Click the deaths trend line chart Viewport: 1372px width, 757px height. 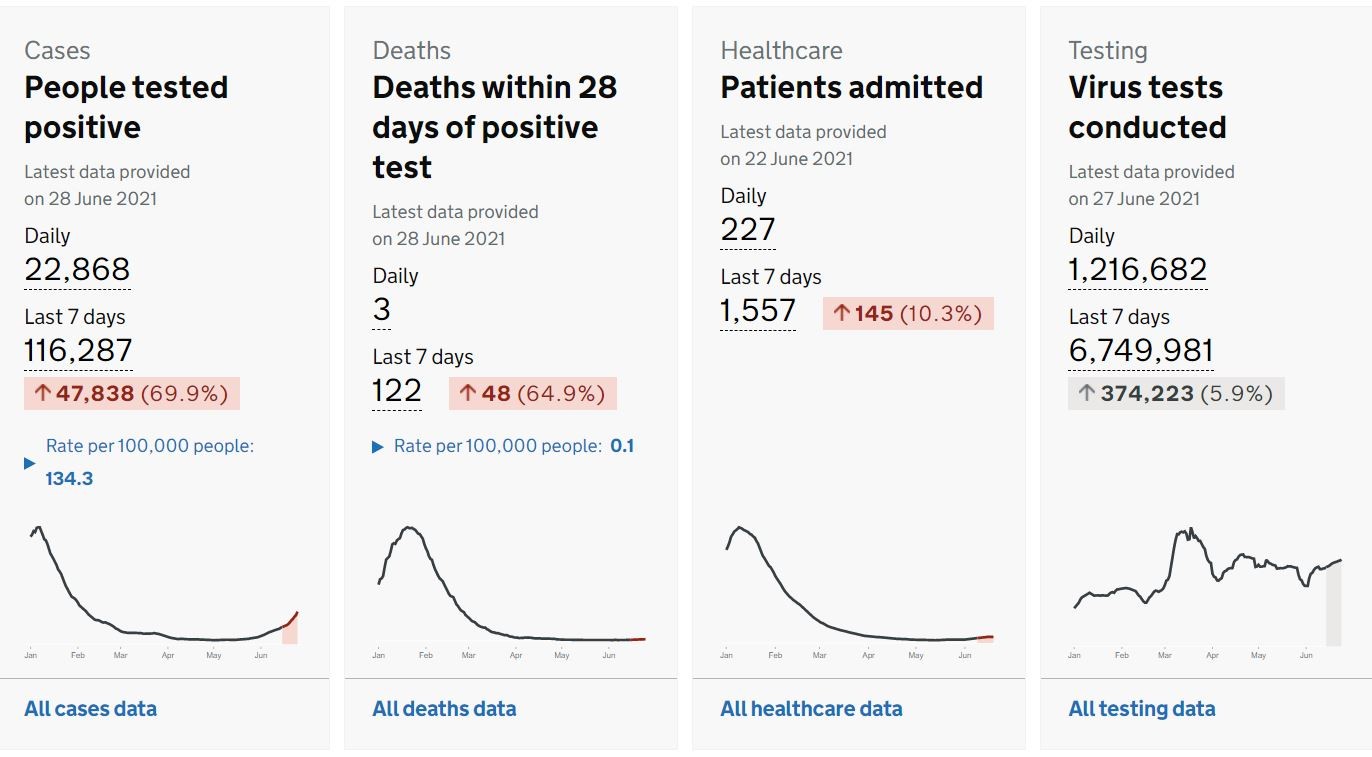click(x=510, y=591)
